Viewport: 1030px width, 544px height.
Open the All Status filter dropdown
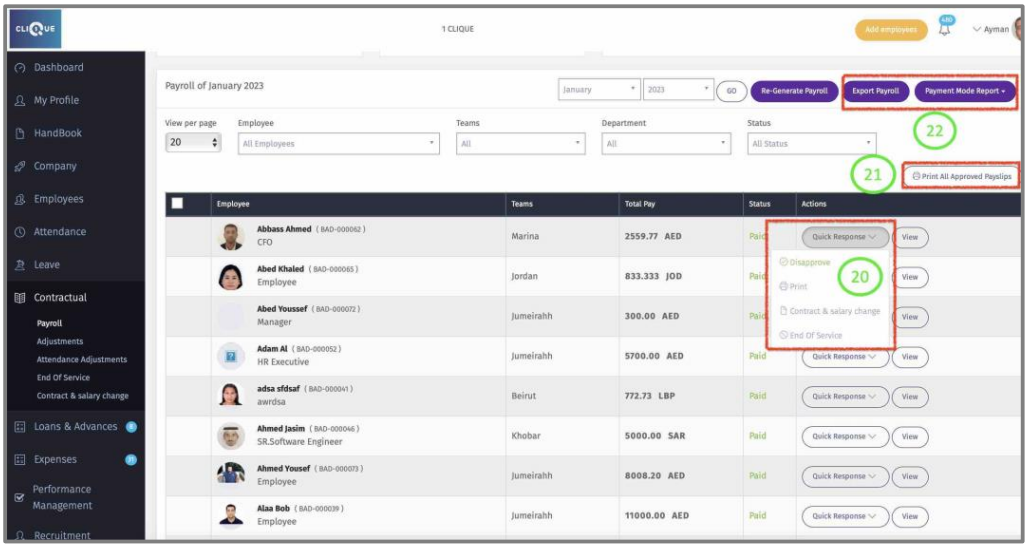pos(811,144)
